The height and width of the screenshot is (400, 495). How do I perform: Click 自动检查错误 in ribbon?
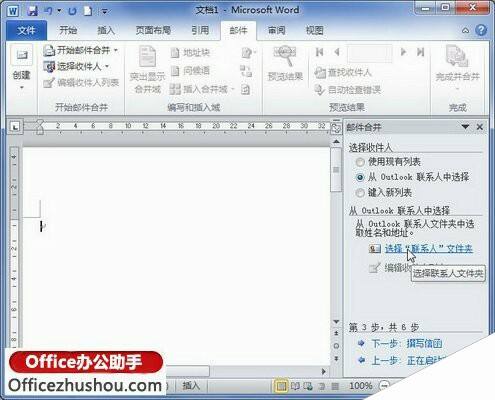tap(347, 90)
